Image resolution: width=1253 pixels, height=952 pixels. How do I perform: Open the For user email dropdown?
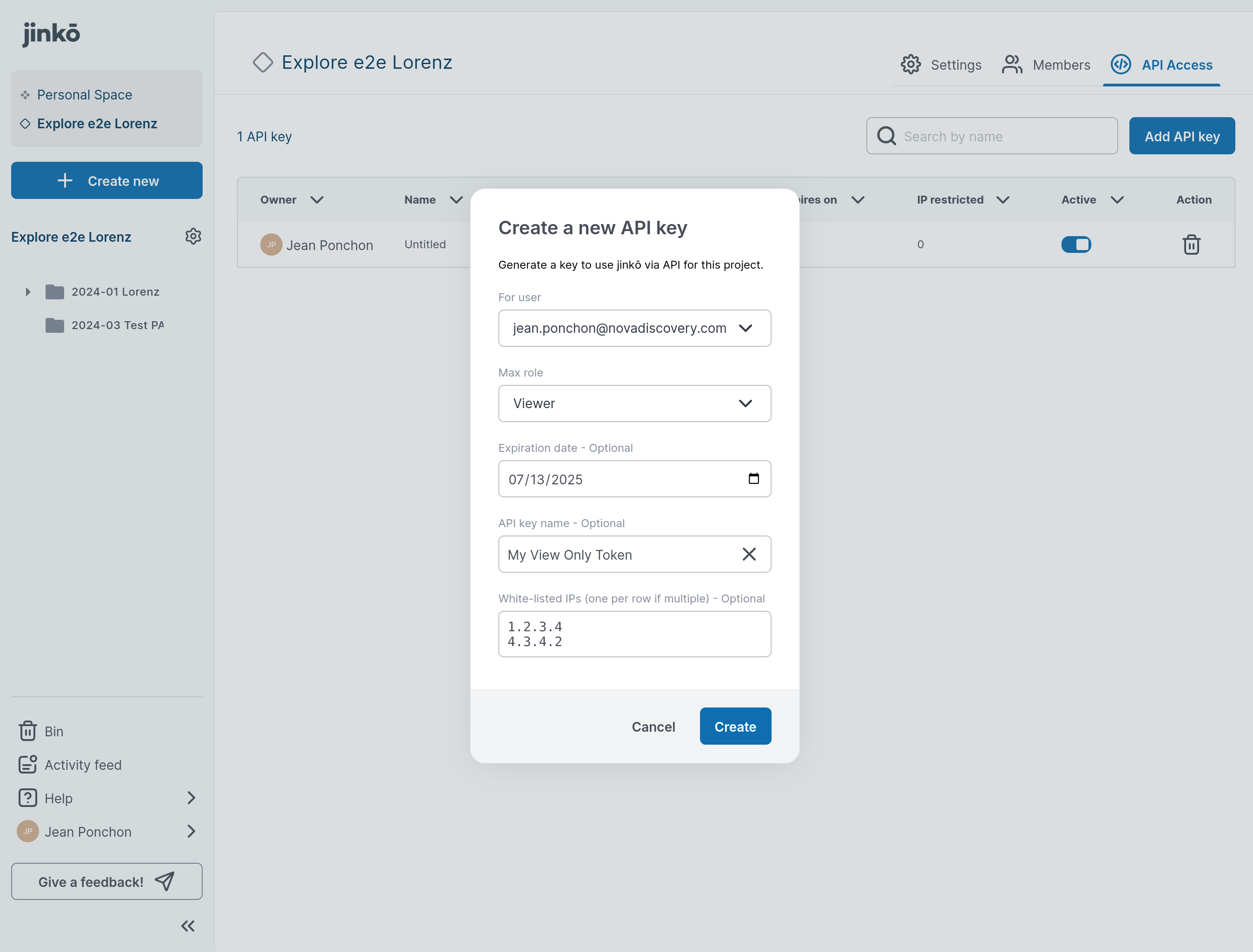634,328
